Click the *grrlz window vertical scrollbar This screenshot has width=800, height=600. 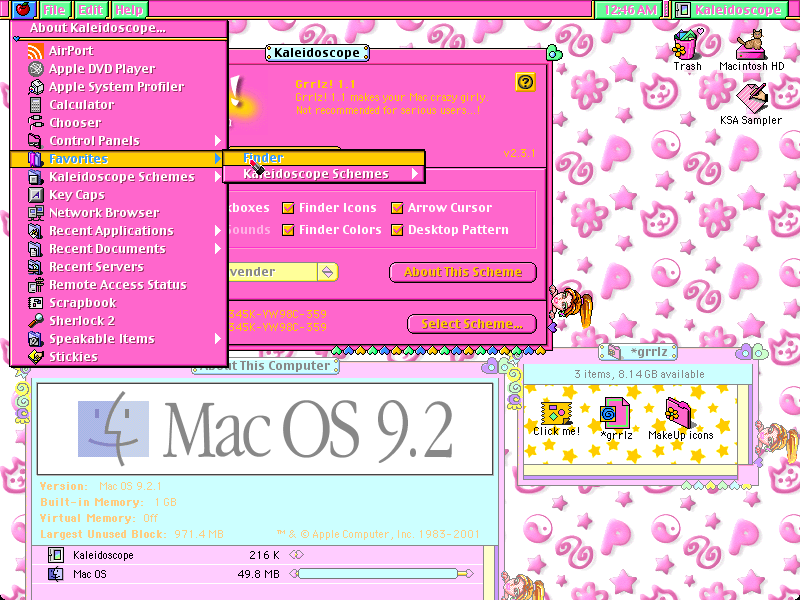coord(743,424)
